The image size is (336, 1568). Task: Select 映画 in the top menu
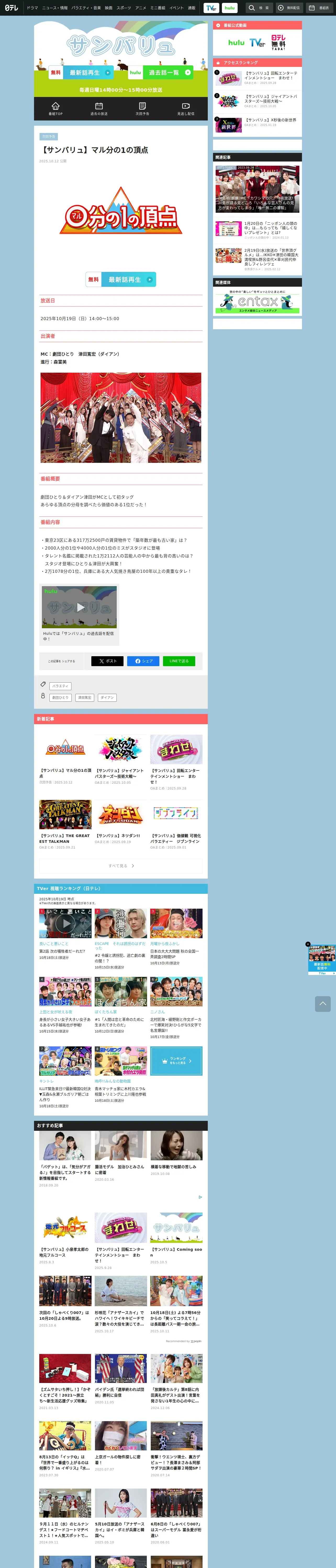pos(109,8)
